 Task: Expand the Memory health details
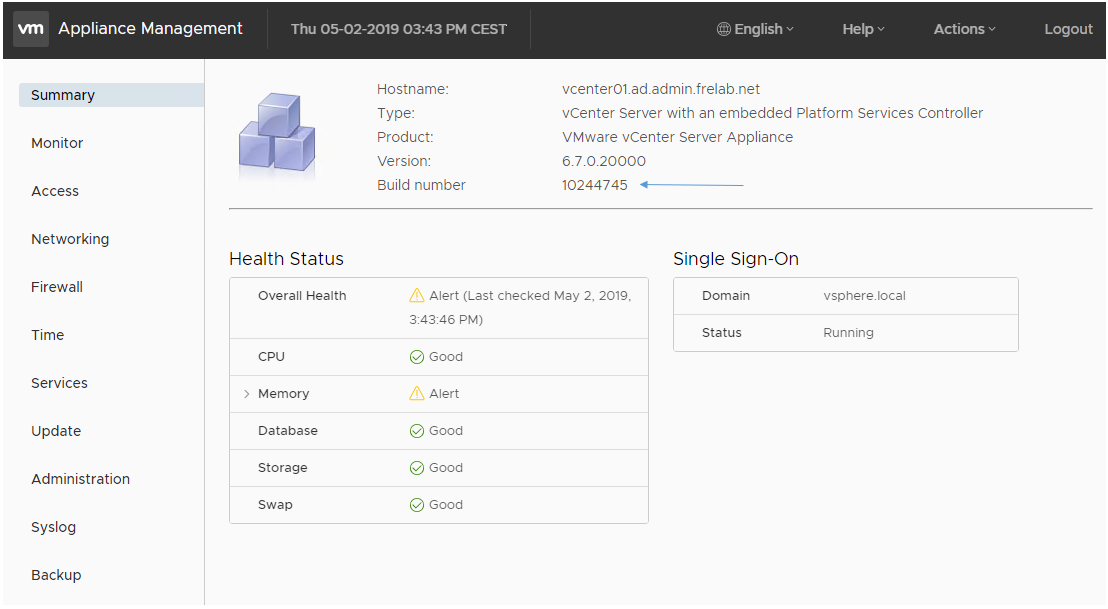[246, 393]
